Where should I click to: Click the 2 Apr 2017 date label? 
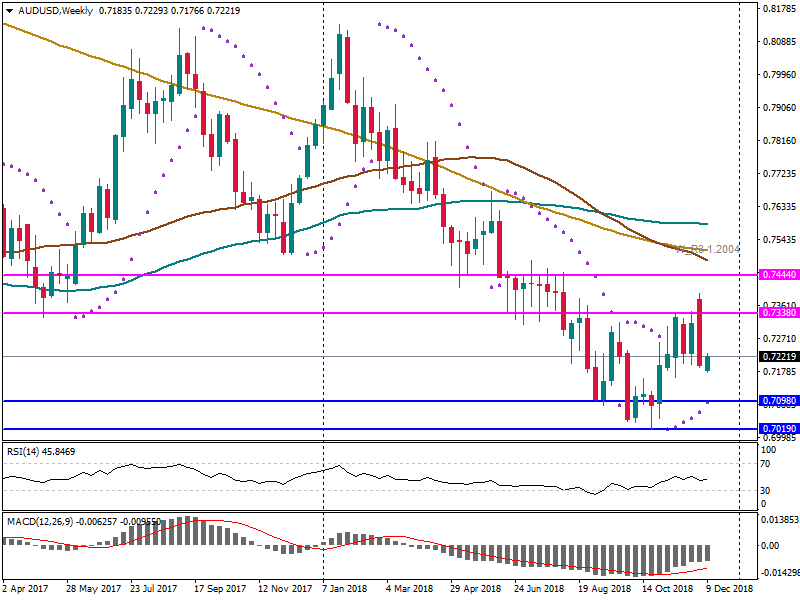(x=27, y=589)
